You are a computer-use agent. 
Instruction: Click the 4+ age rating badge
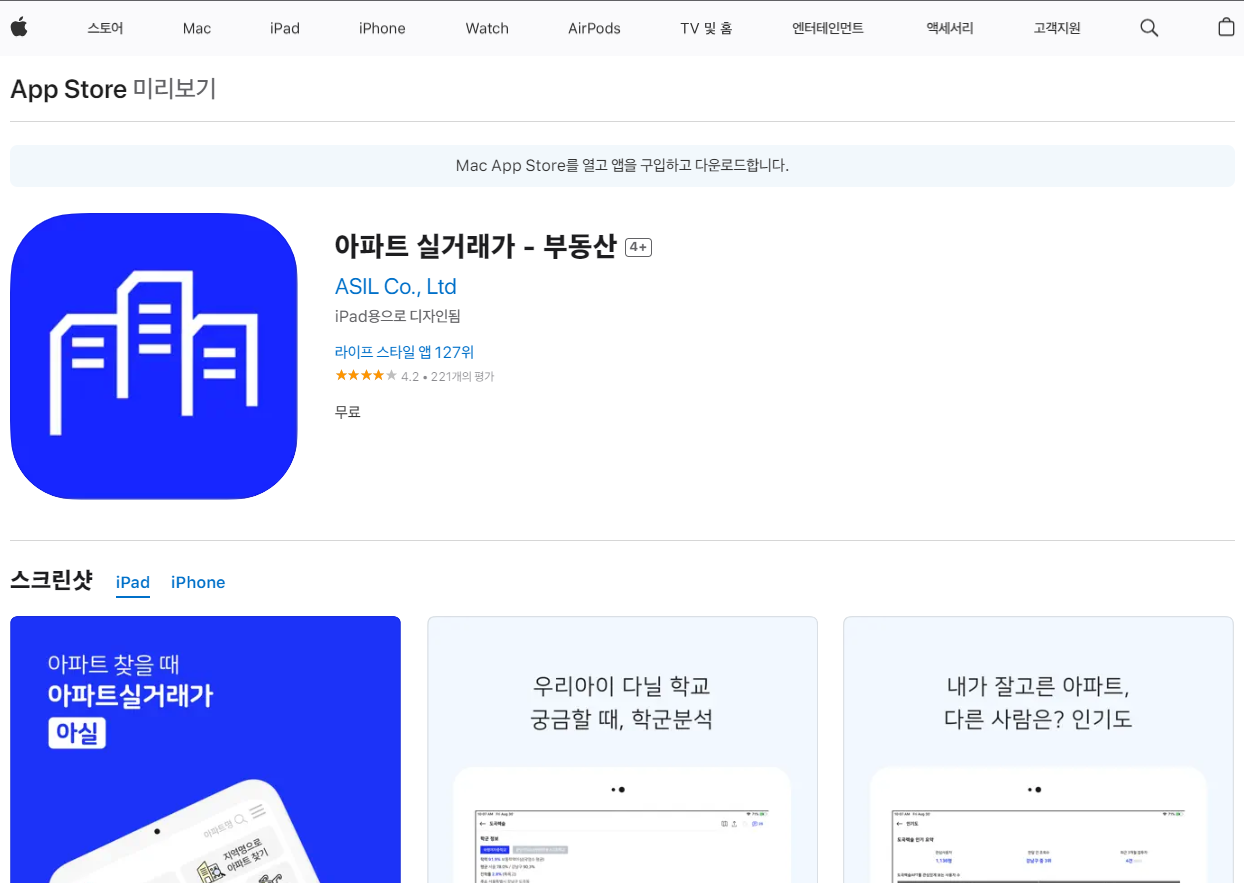pos(638,246)
